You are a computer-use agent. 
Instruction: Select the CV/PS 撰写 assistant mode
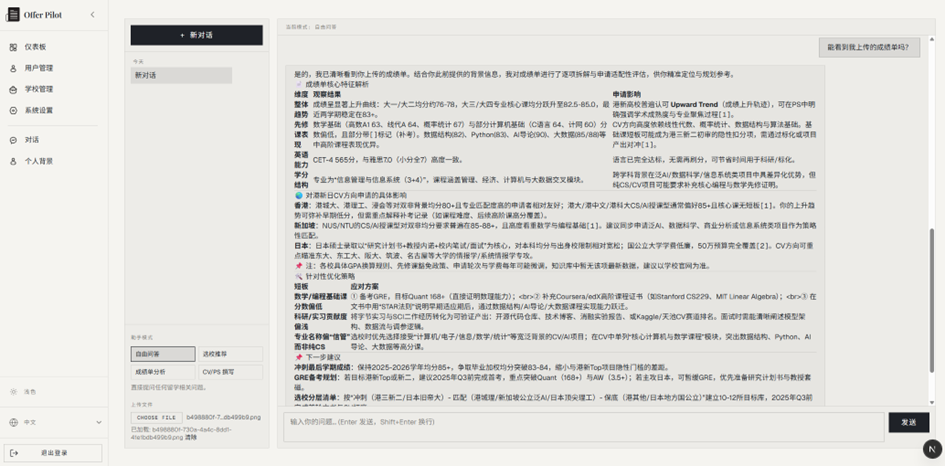click(x=230, y=372)
